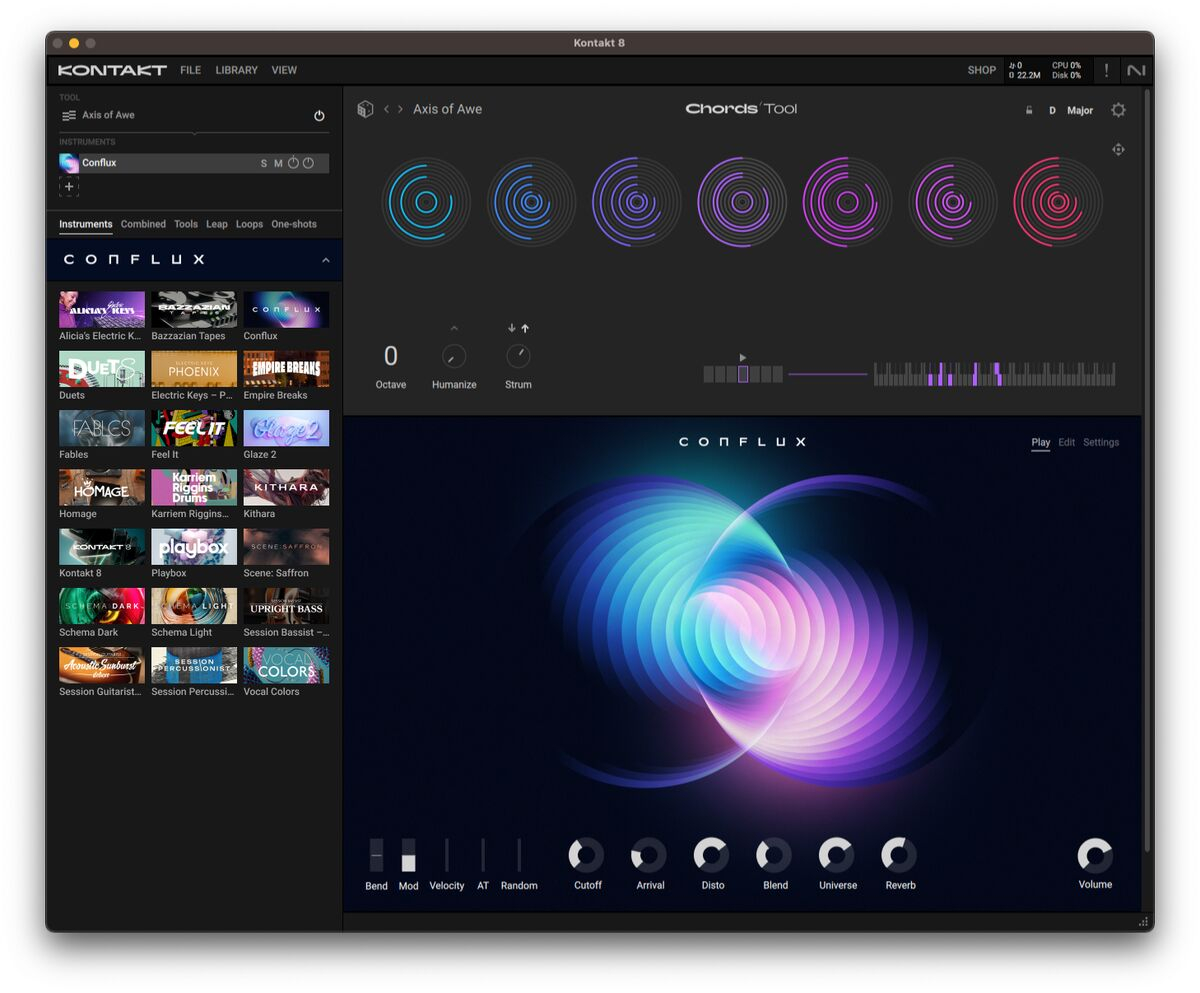Open the Chords Tool settings gear

pos(1118,110)
